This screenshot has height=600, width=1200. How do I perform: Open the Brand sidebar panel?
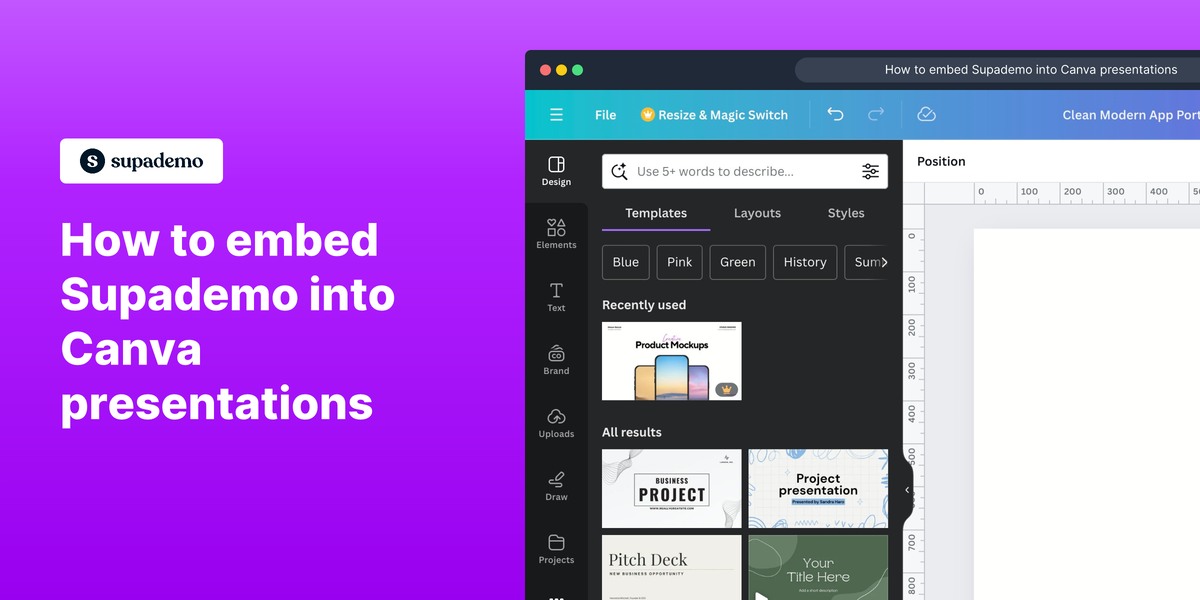(x=556, y=360)
